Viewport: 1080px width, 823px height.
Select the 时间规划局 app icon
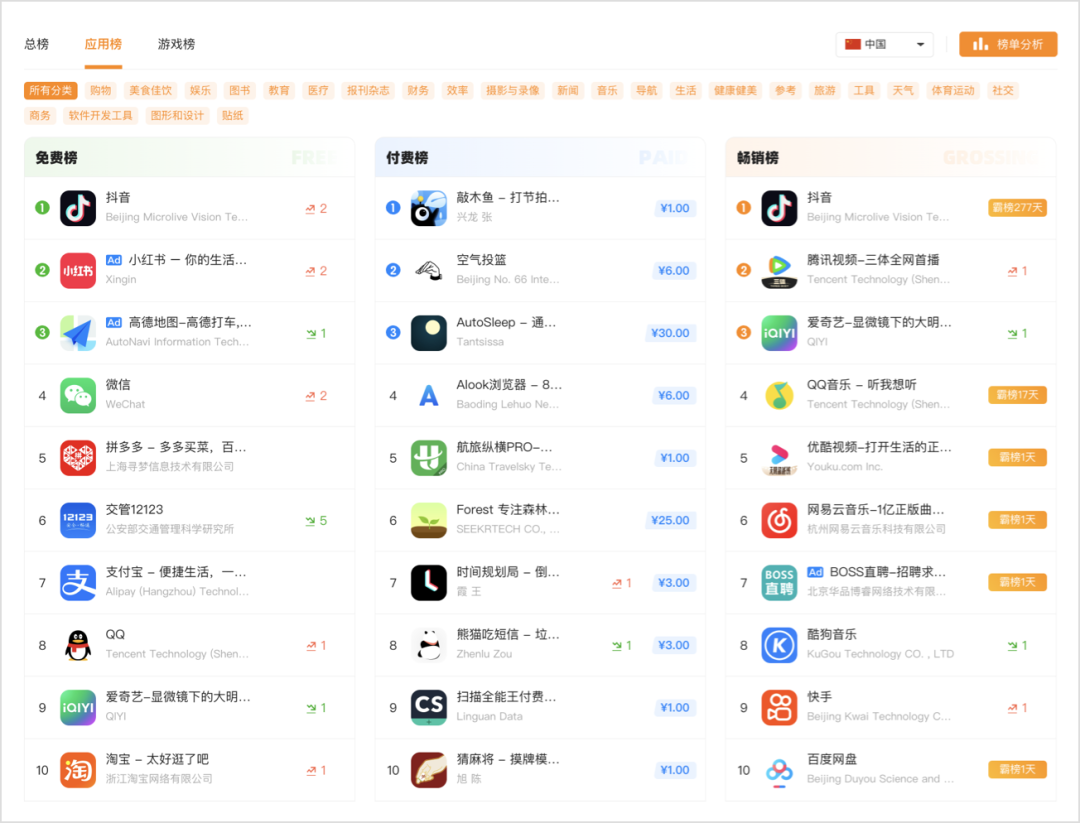(428, 583)
